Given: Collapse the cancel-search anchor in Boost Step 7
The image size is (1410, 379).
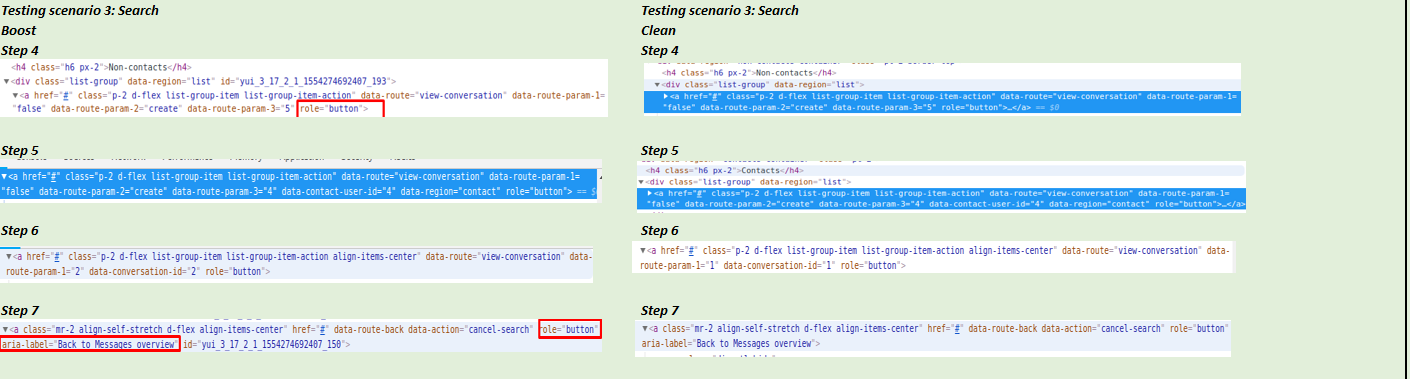Looking at the screenshot, I should 5,329.
